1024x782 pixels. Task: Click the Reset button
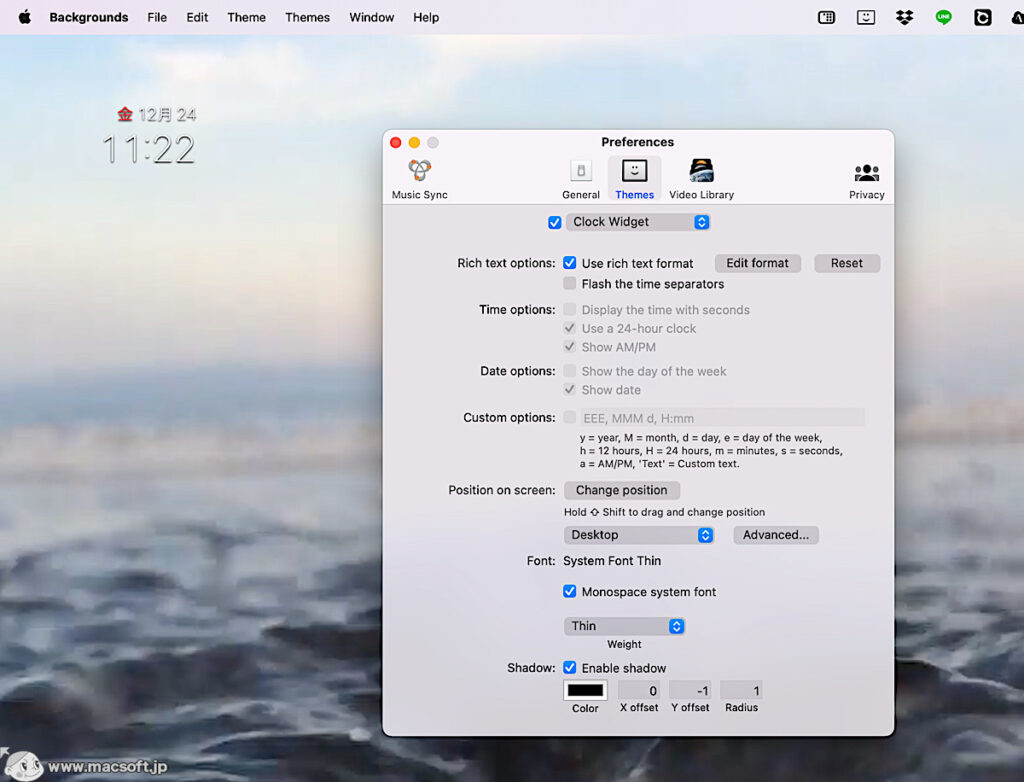(846, 263)
